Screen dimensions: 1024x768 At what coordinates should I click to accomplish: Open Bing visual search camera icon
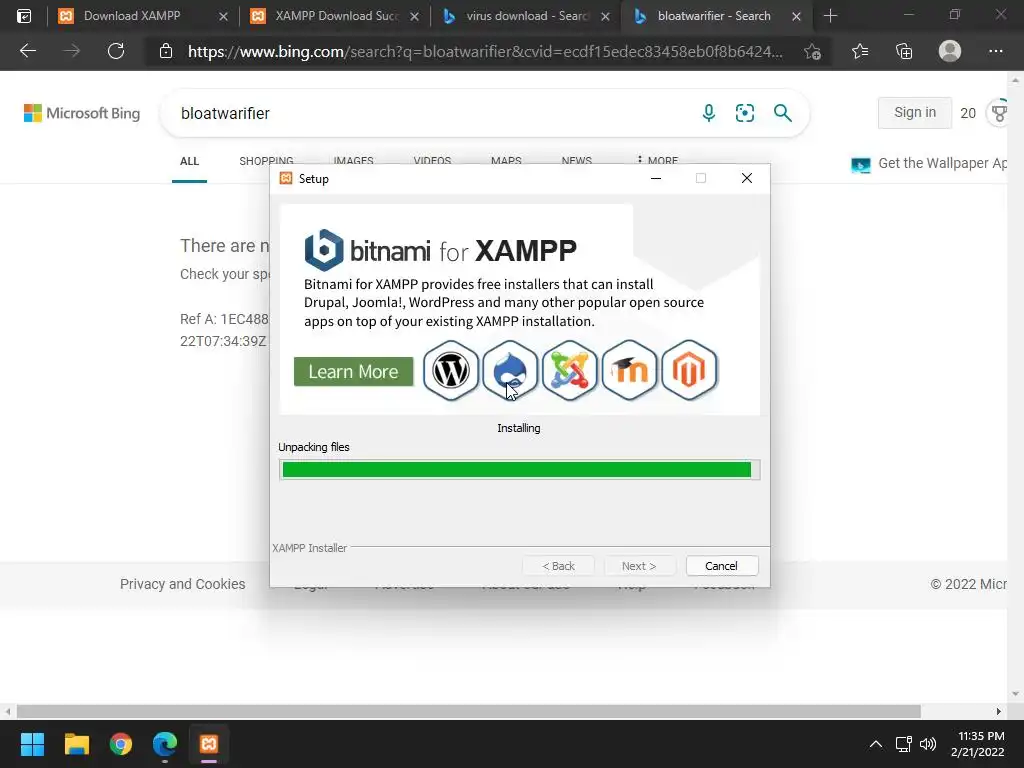(744, 113)
